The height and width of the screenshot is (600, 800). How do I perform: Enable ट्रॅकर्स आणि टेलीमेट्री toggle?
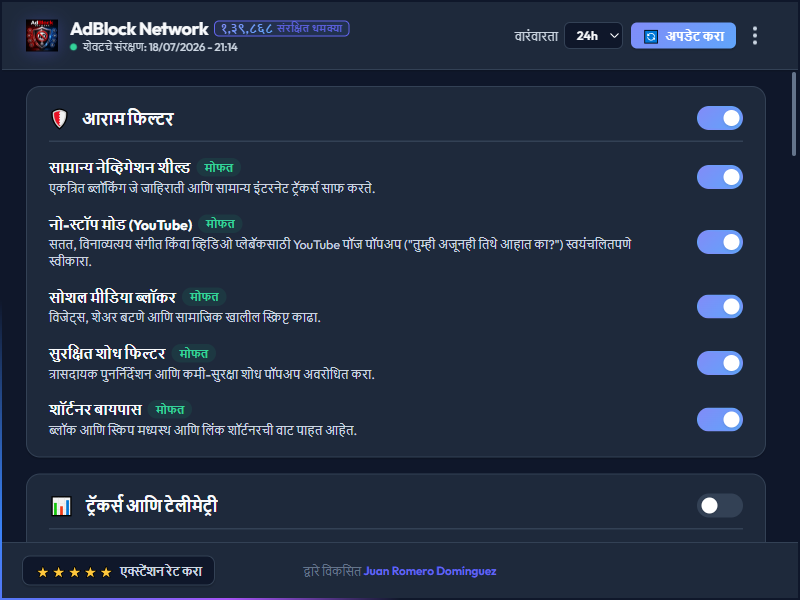719,506
